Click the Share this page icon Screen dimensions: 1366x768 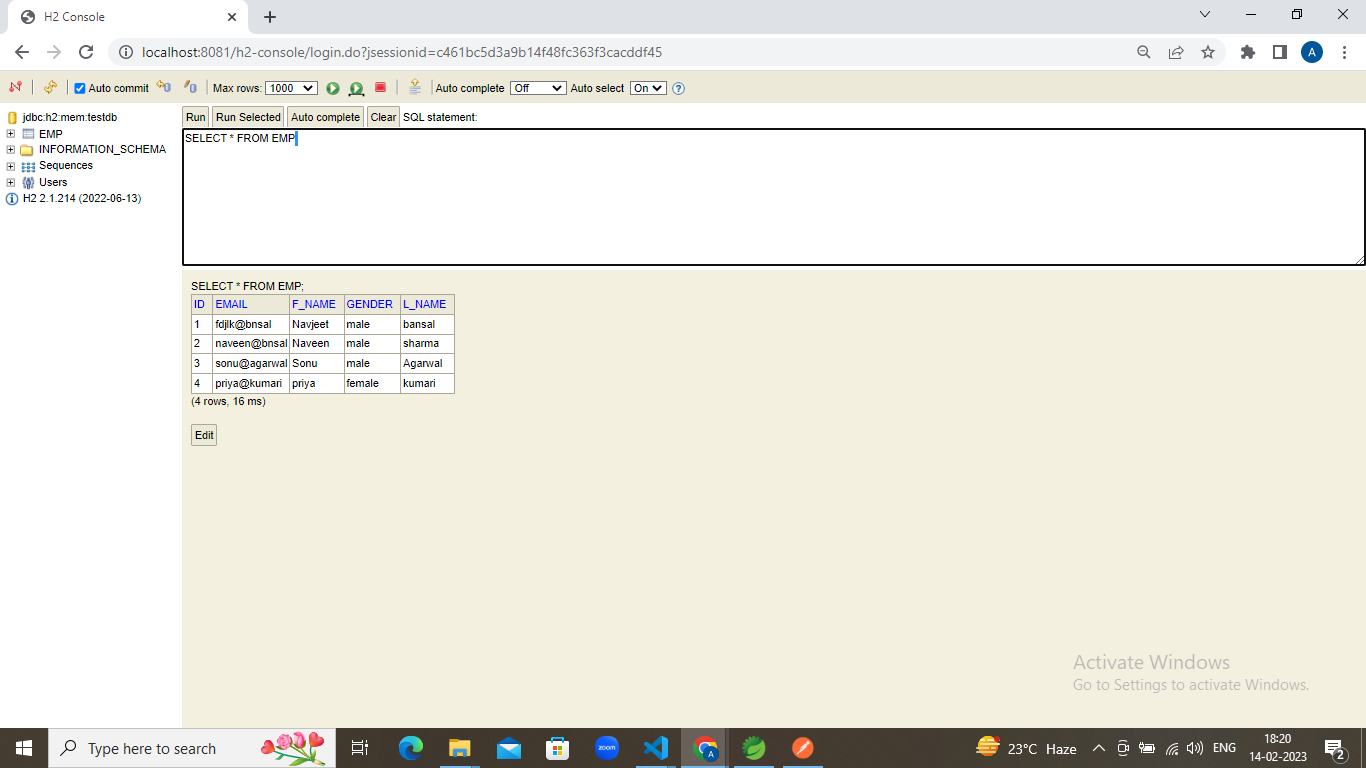point(1176,52)
